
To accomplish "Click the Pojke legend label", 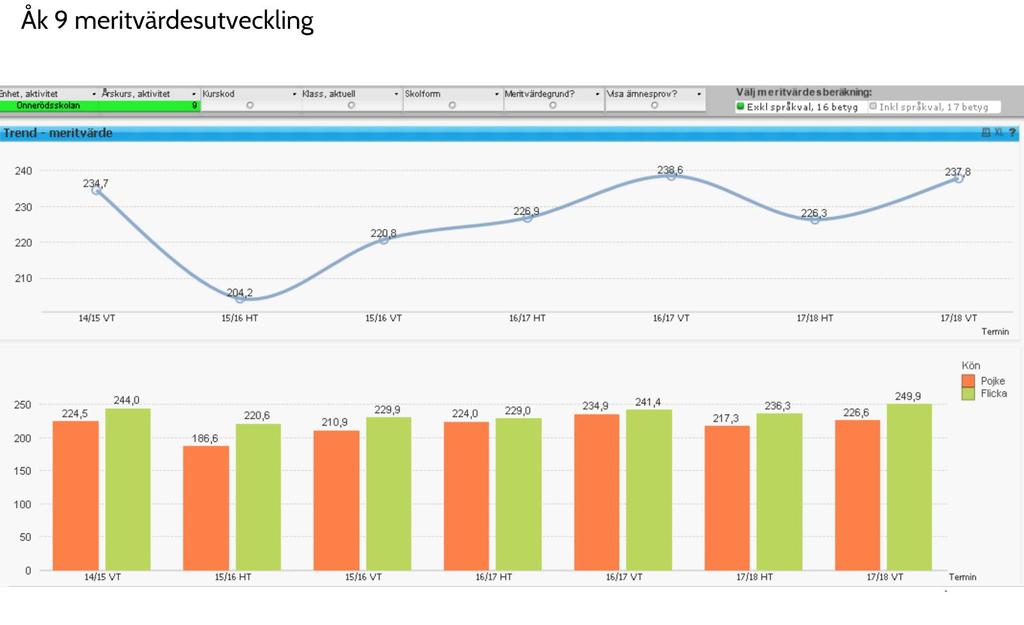I will [993, 381].
